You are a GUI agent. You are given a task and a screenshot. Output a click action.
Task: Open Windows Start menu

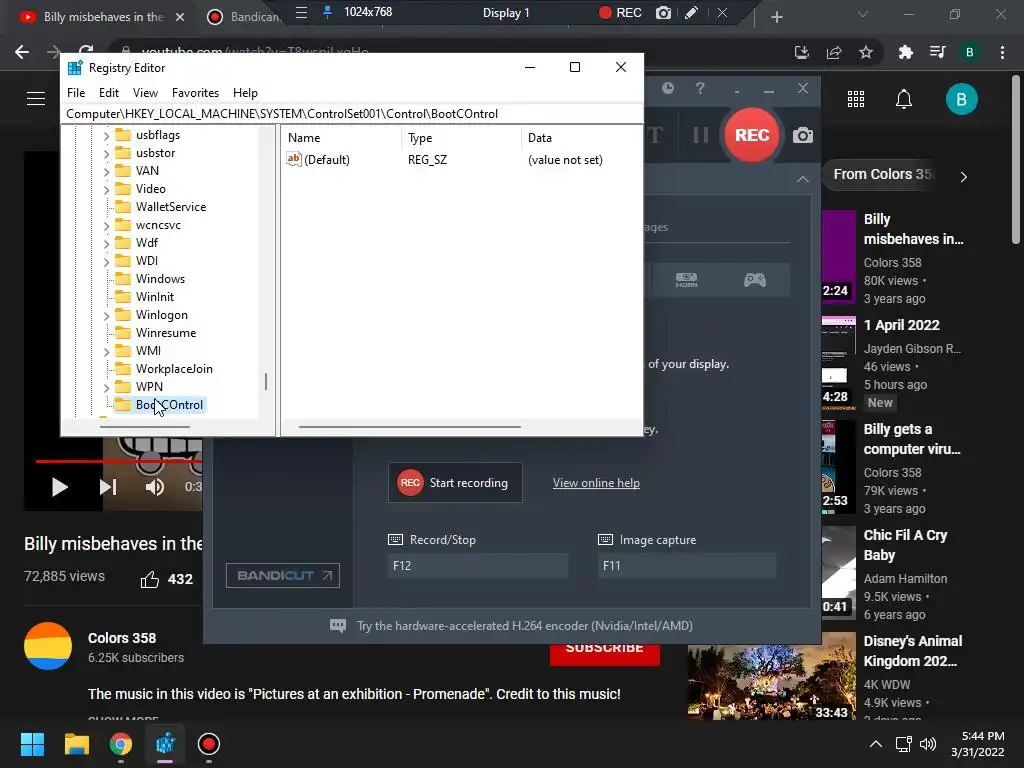[32, 744]
